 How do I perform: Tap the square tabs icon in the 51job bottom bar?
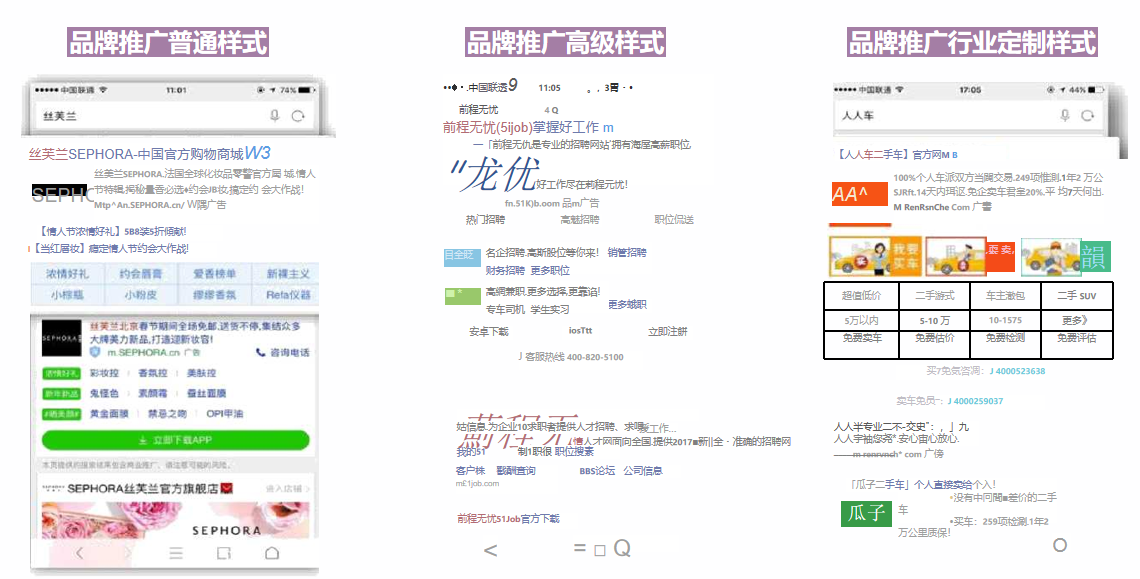(600, 551)
